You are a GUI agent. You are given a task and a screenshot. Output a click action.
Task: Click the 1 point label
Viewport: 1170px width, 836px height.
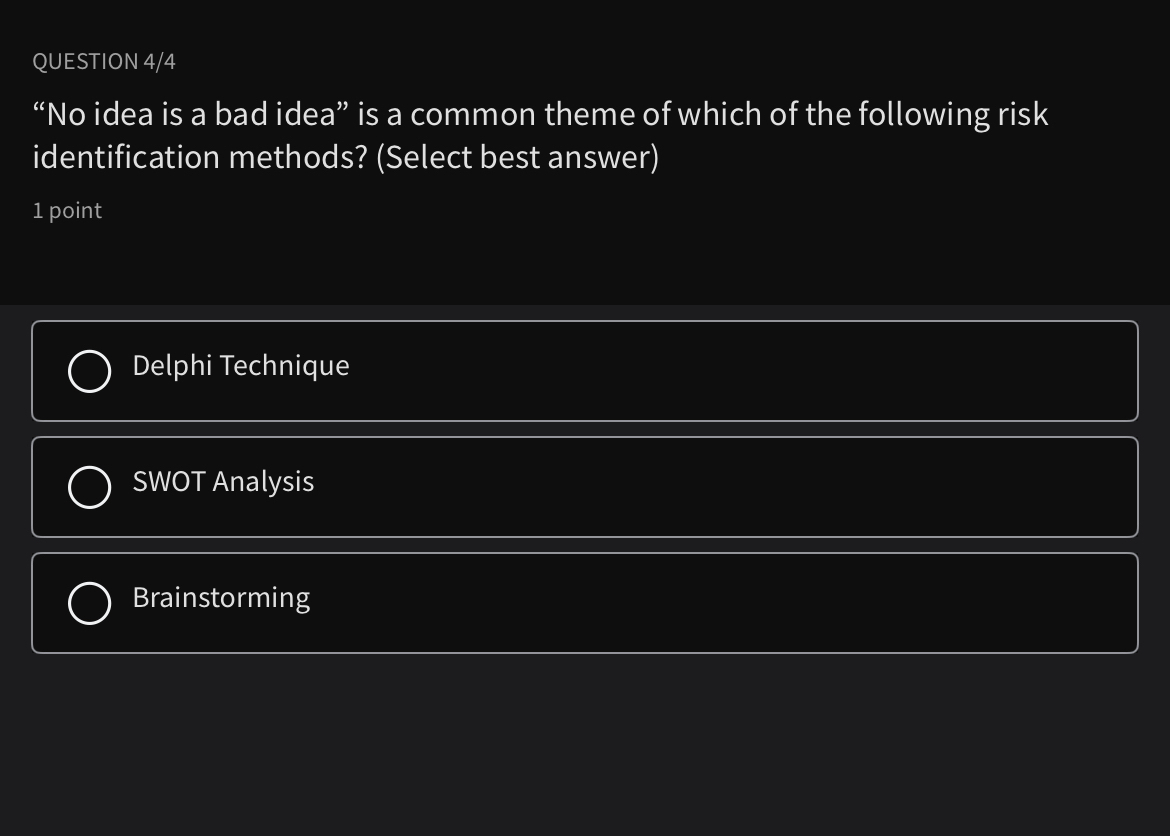[x=66, y=210]
